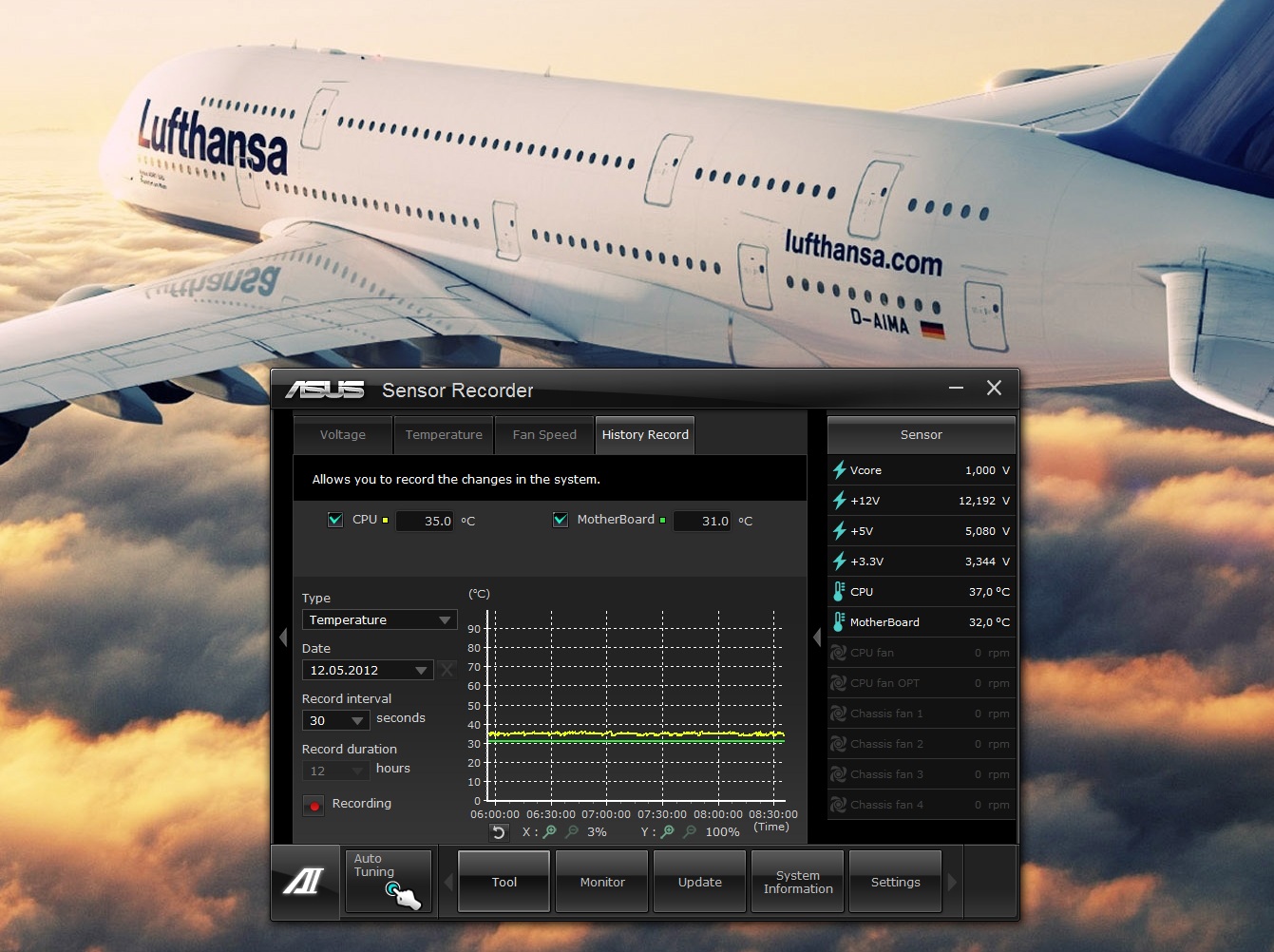Click the +3.3V value 3,344 V

click(987, 562)
